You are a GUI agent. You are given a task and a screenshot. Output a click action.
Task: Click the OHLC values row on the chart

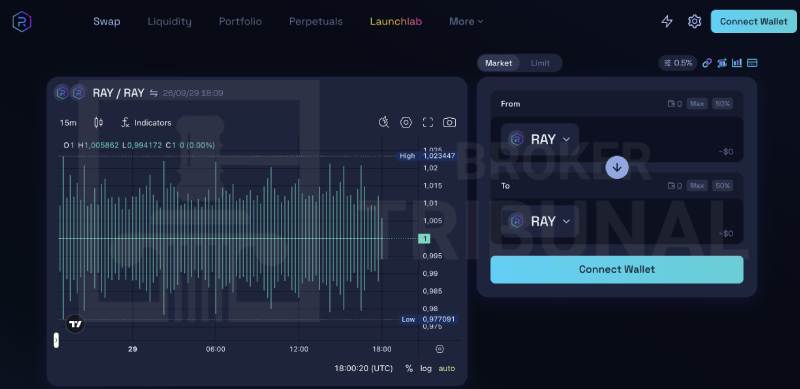tap(139, 145)
